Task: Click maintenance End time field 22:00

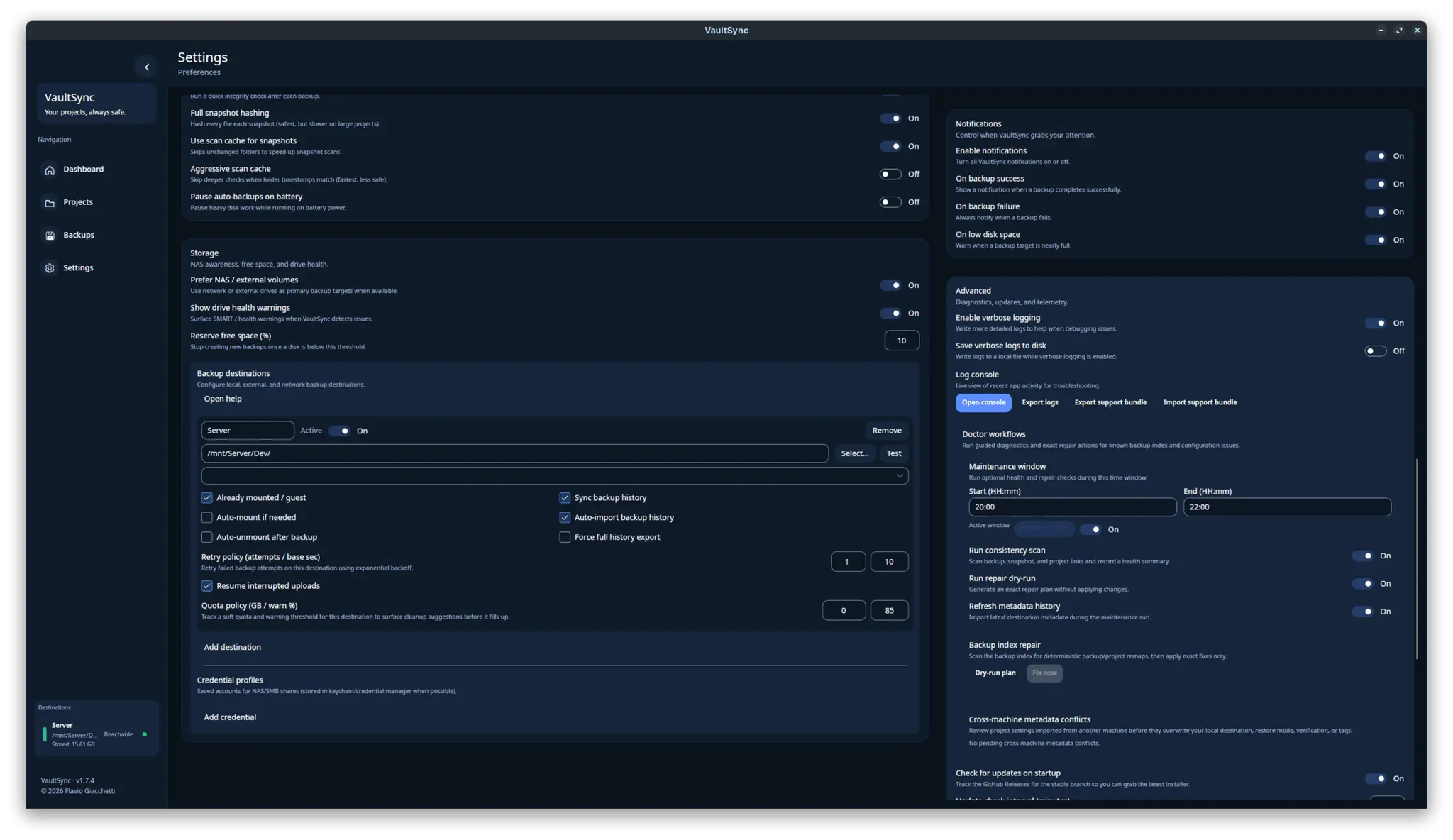Action: coord(1287,507)
